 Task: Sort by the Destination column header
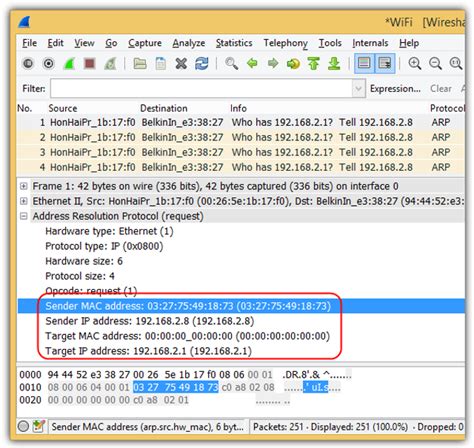tap(163, 108)
